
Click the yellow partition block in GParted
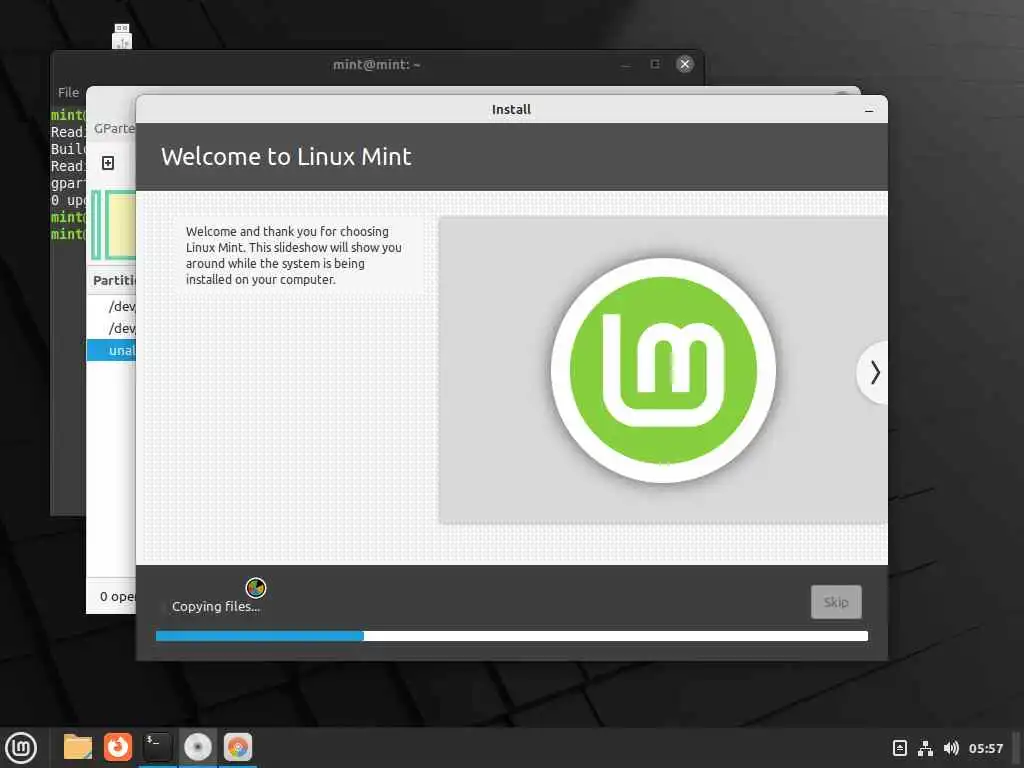121,225
